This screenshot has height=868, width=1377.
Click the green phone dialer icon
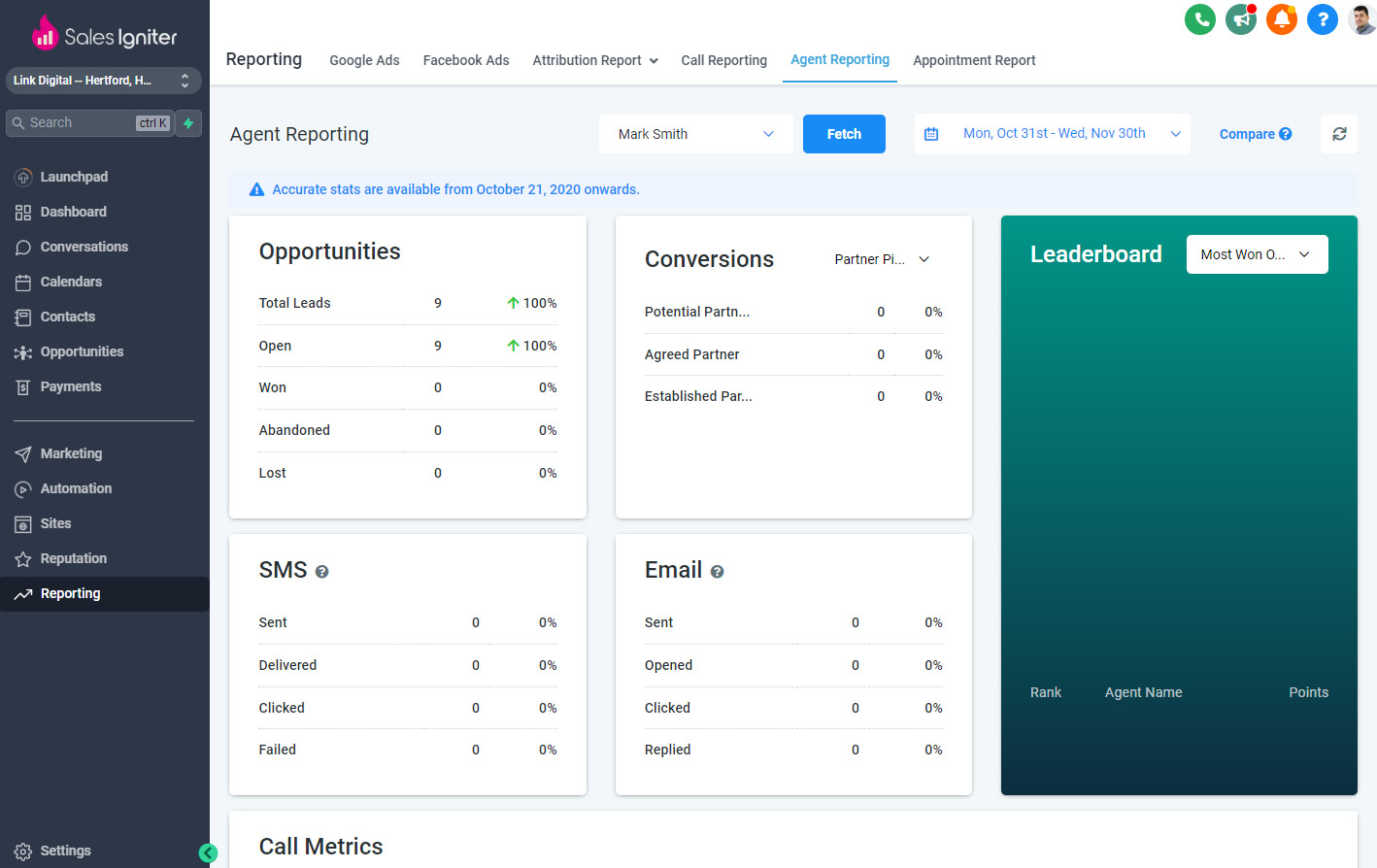(x=1200, y=19)
